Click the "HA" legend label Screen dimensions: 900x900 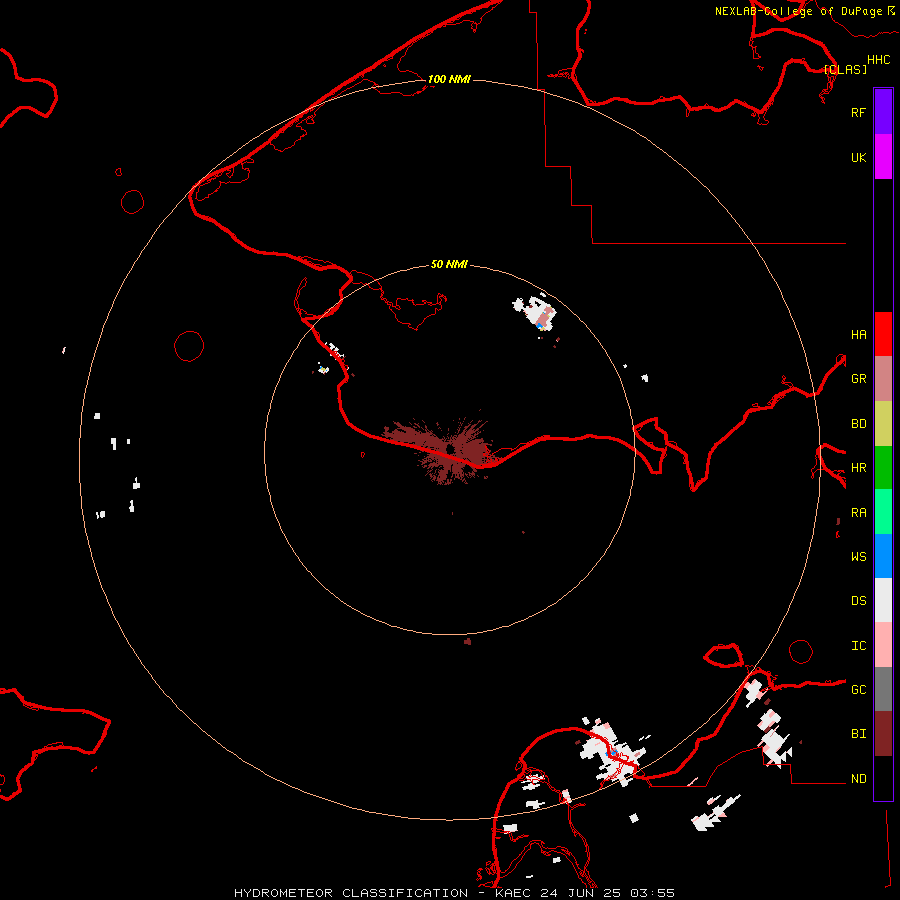[858, 334]
